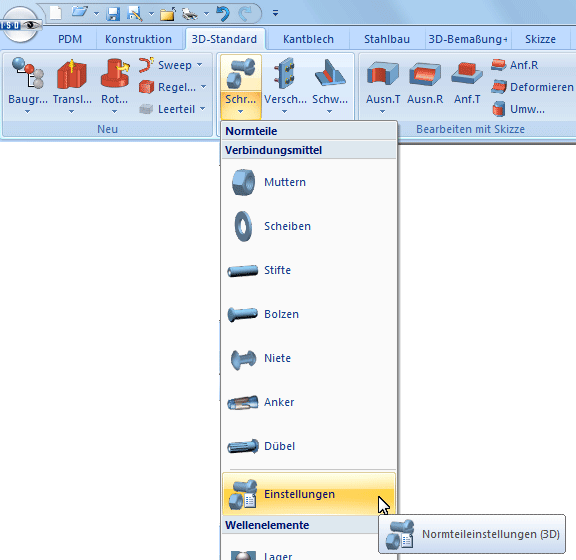The image size is (576, 560).
Task: Click the Rotation solid icon
Action: [x=115, y=73]
